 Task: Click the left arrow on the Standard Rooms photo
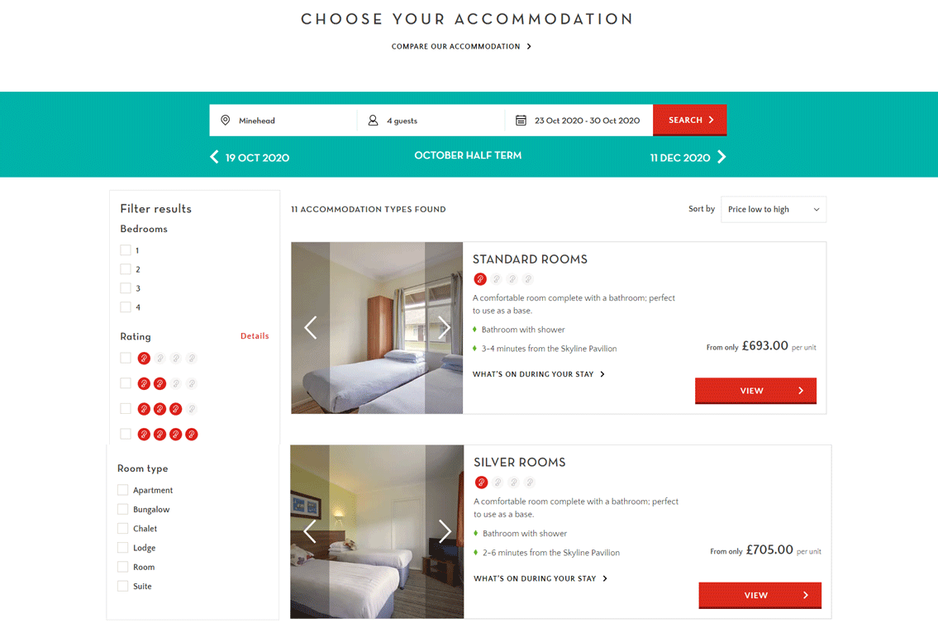click(310, 327)
